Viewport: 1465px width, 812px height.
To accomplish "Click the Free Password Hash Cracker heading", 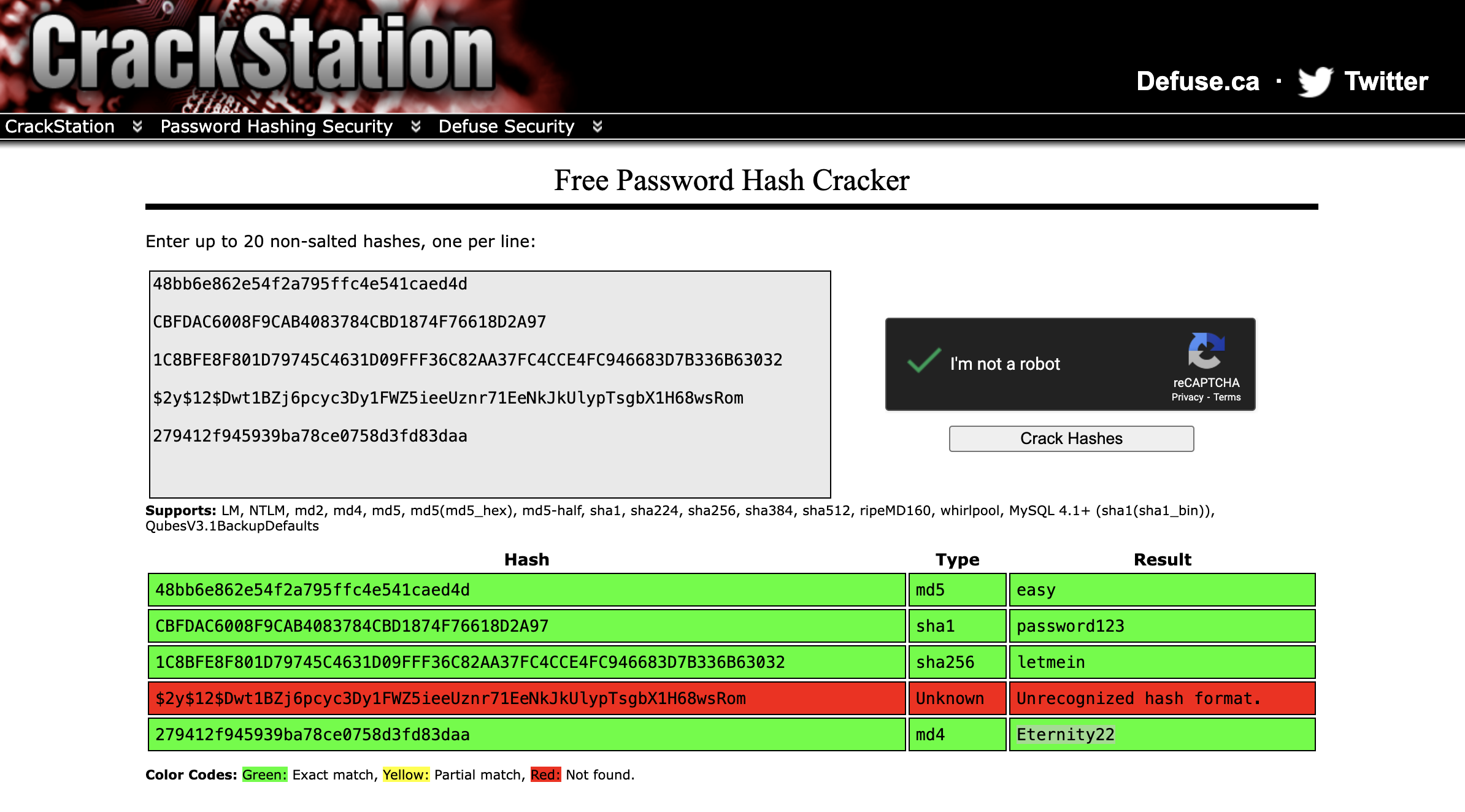I will click(x=732, y=180).
